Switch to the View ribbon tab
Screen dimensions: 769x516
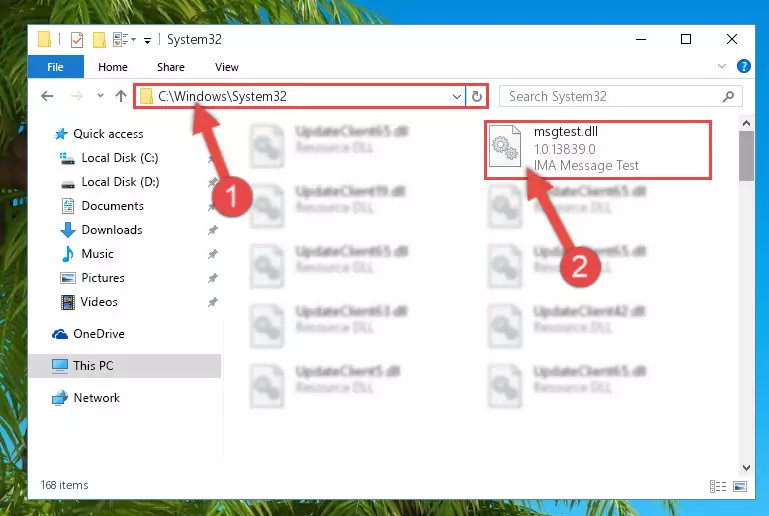(227, 67)
